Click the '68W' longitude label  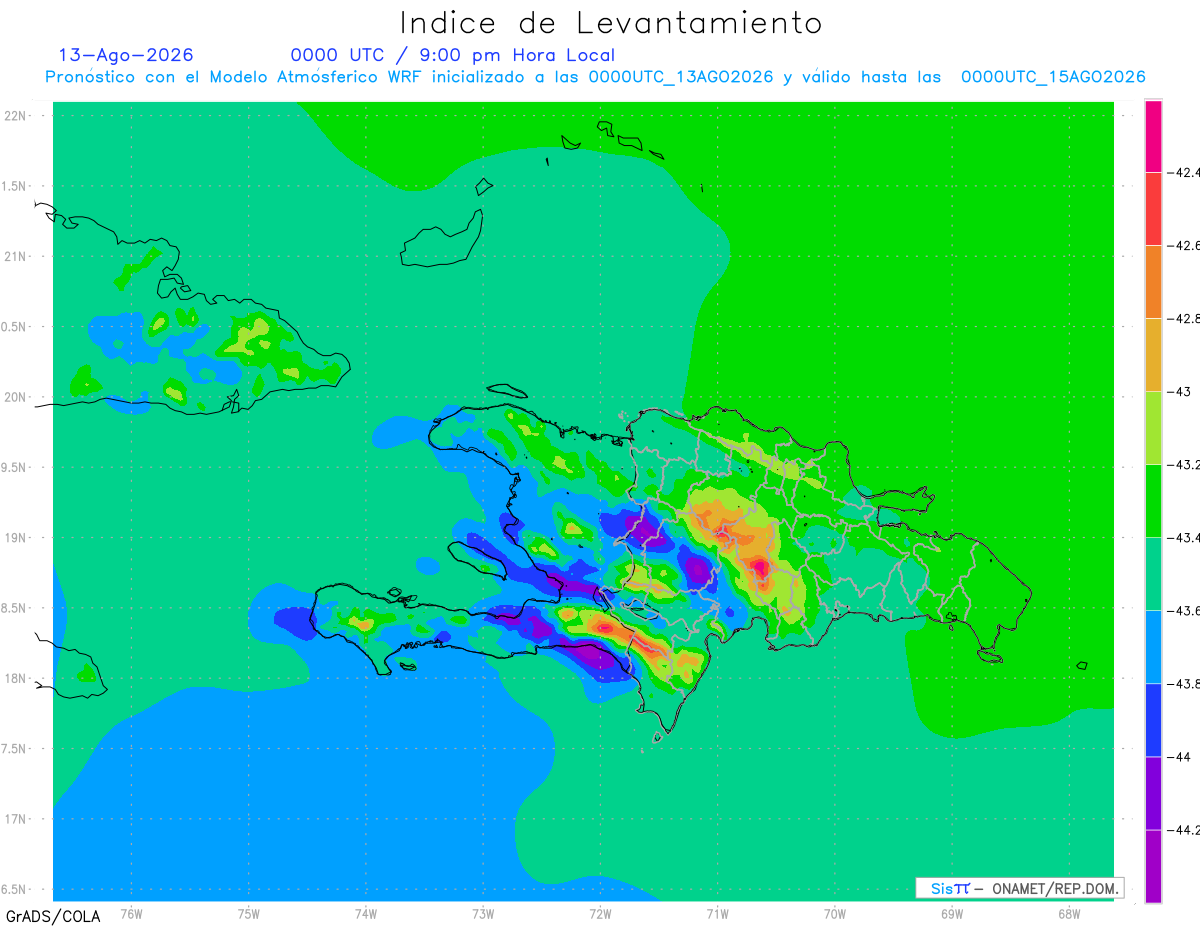(1069, 913)
